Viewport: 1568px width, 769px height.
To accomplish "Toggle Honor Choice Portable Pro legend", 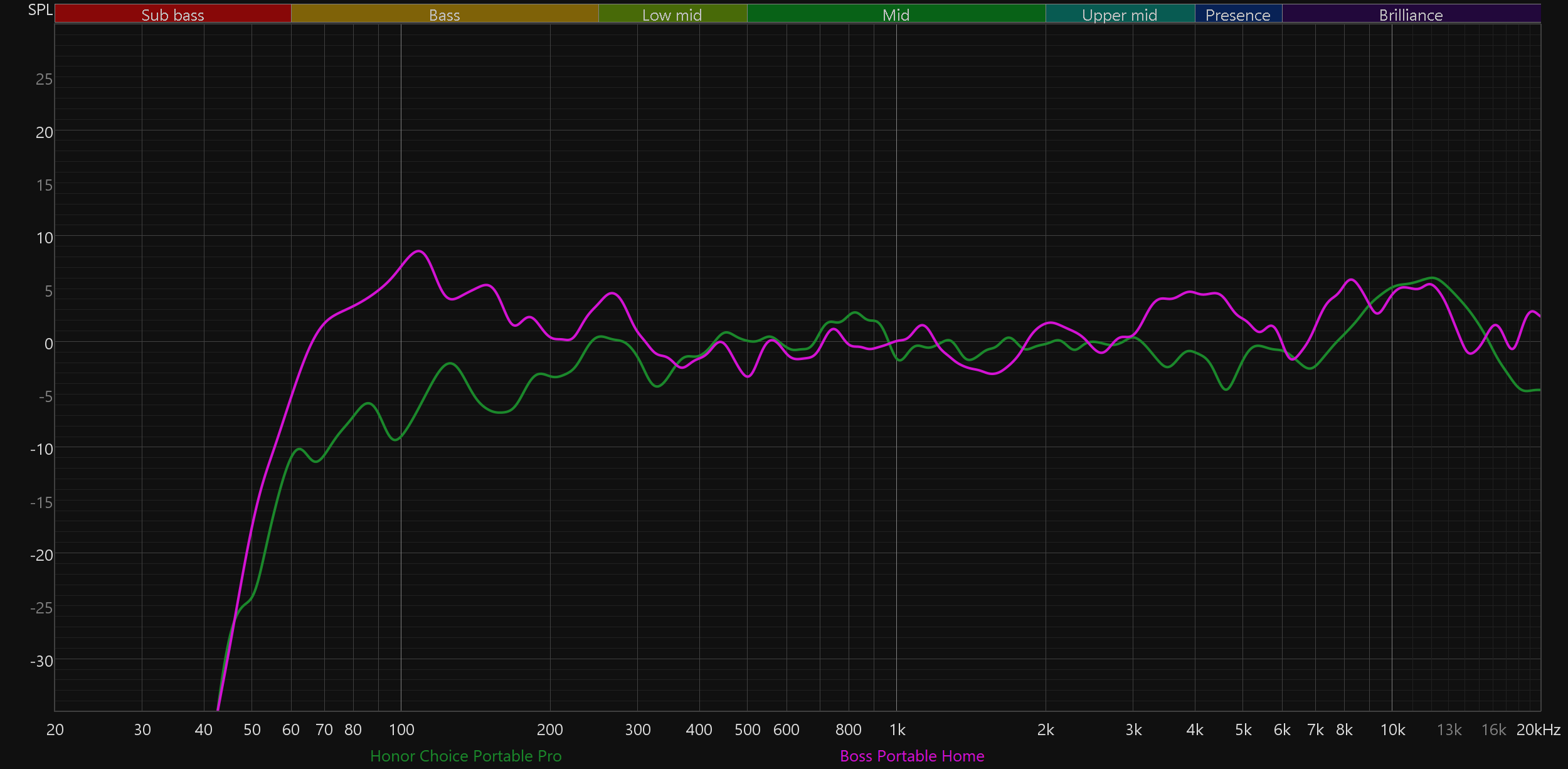I will coord(465,756).
